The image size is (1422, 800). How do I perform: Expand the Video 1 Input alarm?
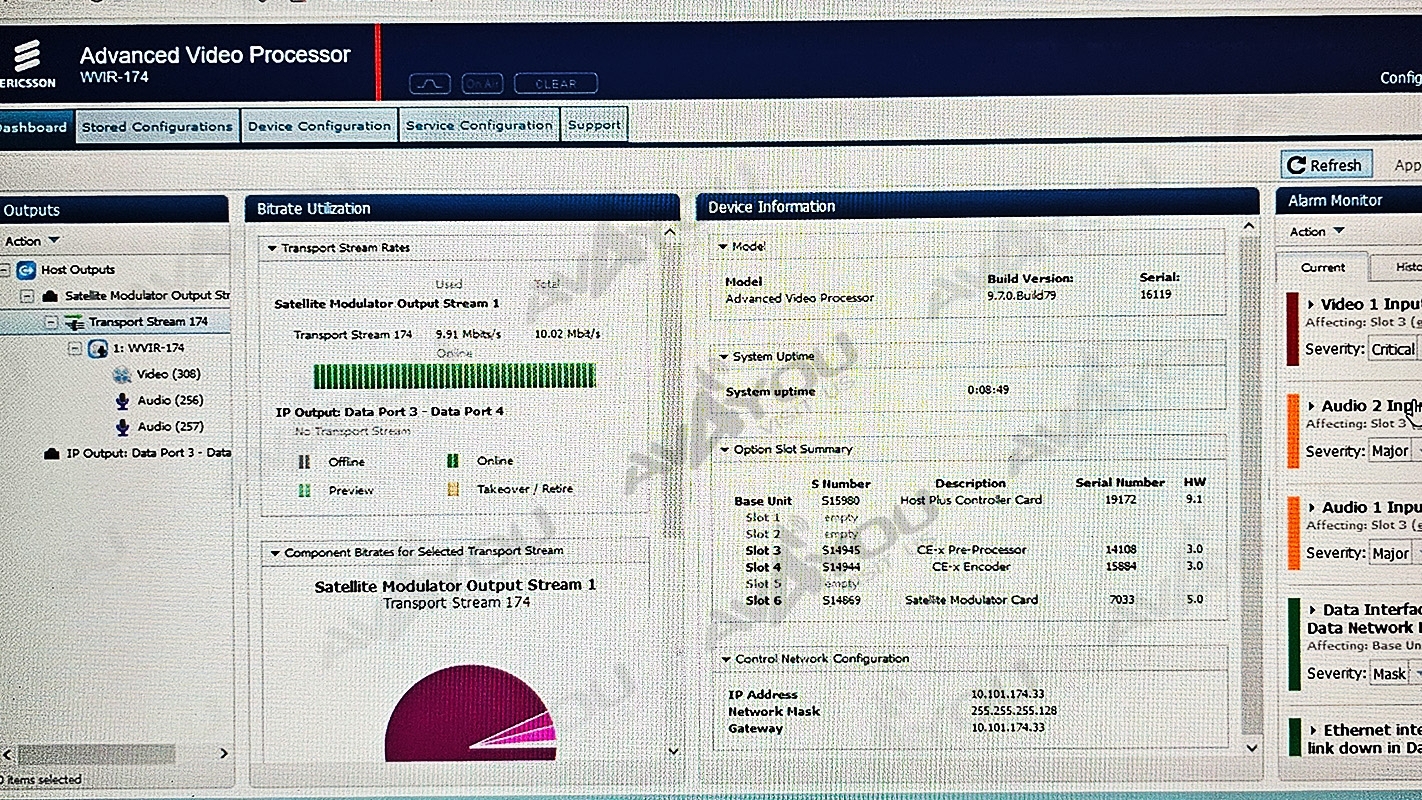click(1311, 305)
